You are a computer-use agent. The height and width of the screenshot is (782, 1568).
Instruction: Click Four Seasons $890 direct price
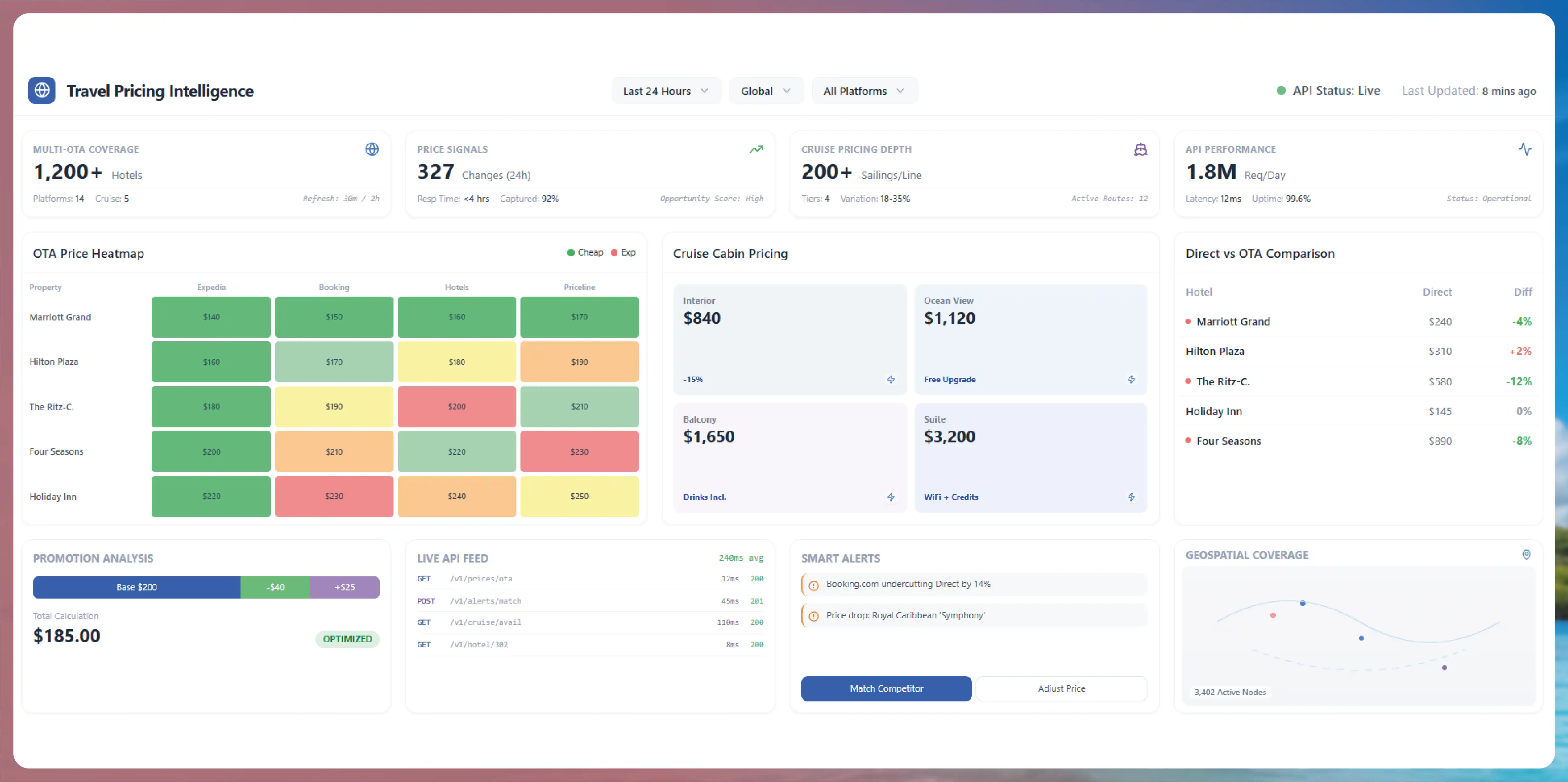(1440, 441)
